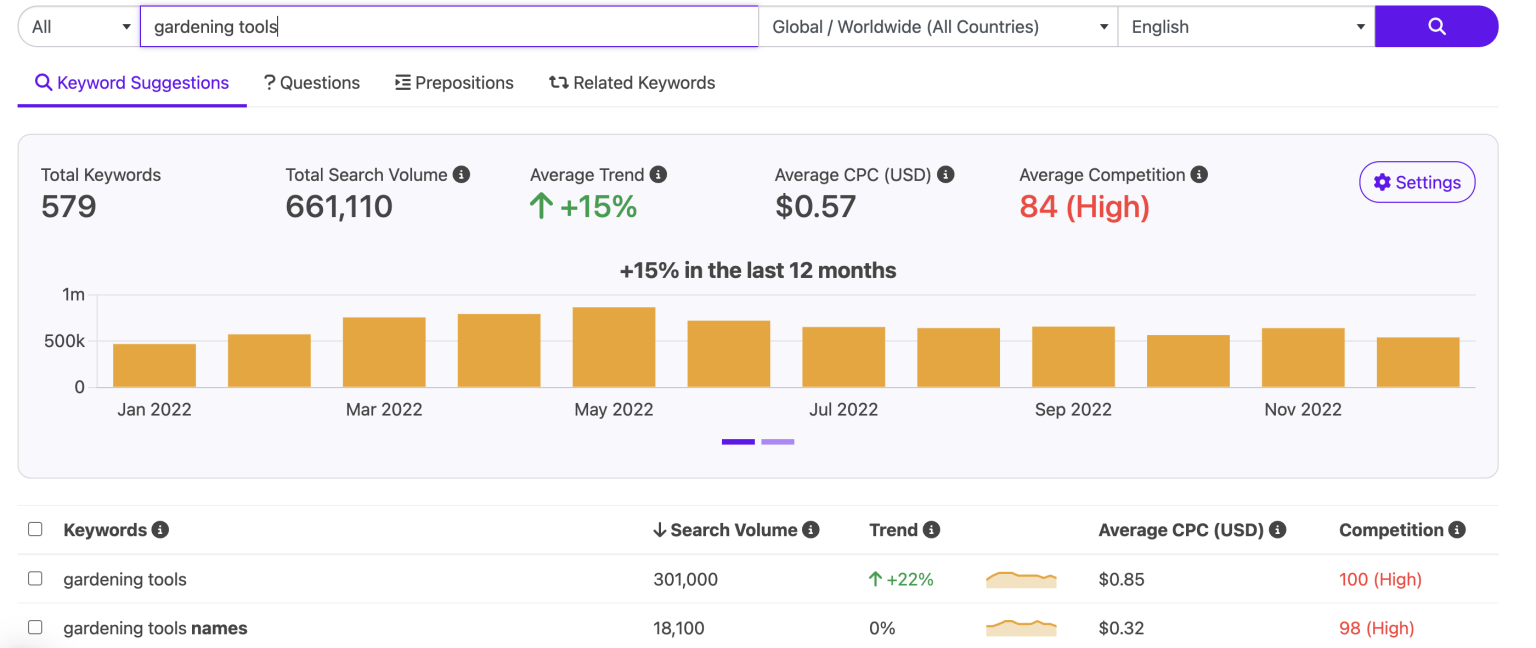1536x648 pixels.
Task: Select the second carousel dot below the chart
Action: [x=778, y=441]
